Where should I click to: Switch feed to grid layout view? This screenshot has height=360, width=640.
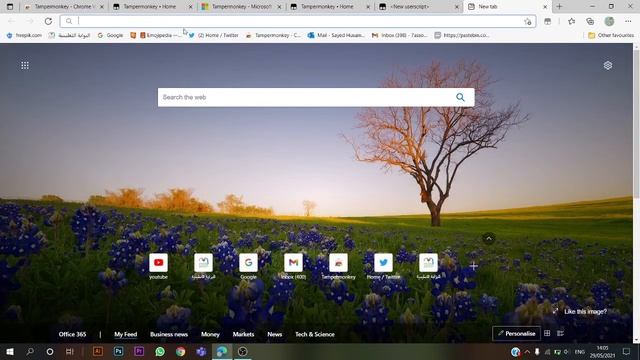[x=547, y=333]
